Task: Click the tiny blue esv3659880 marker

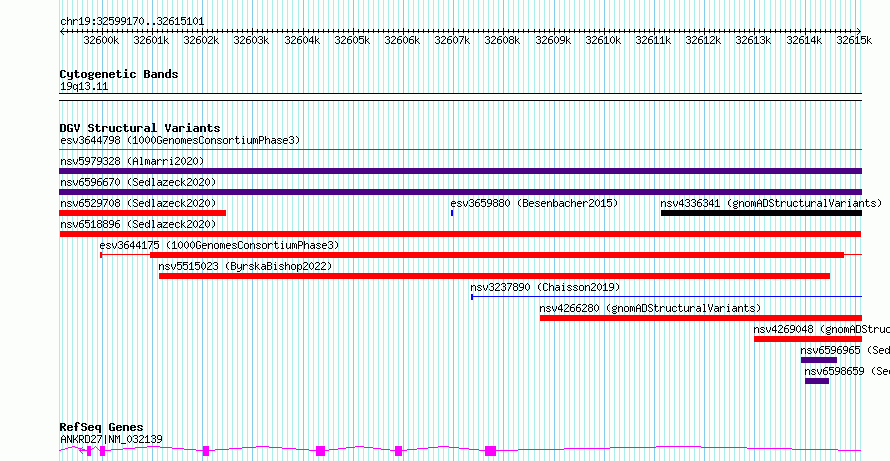Action: point(452,213)
